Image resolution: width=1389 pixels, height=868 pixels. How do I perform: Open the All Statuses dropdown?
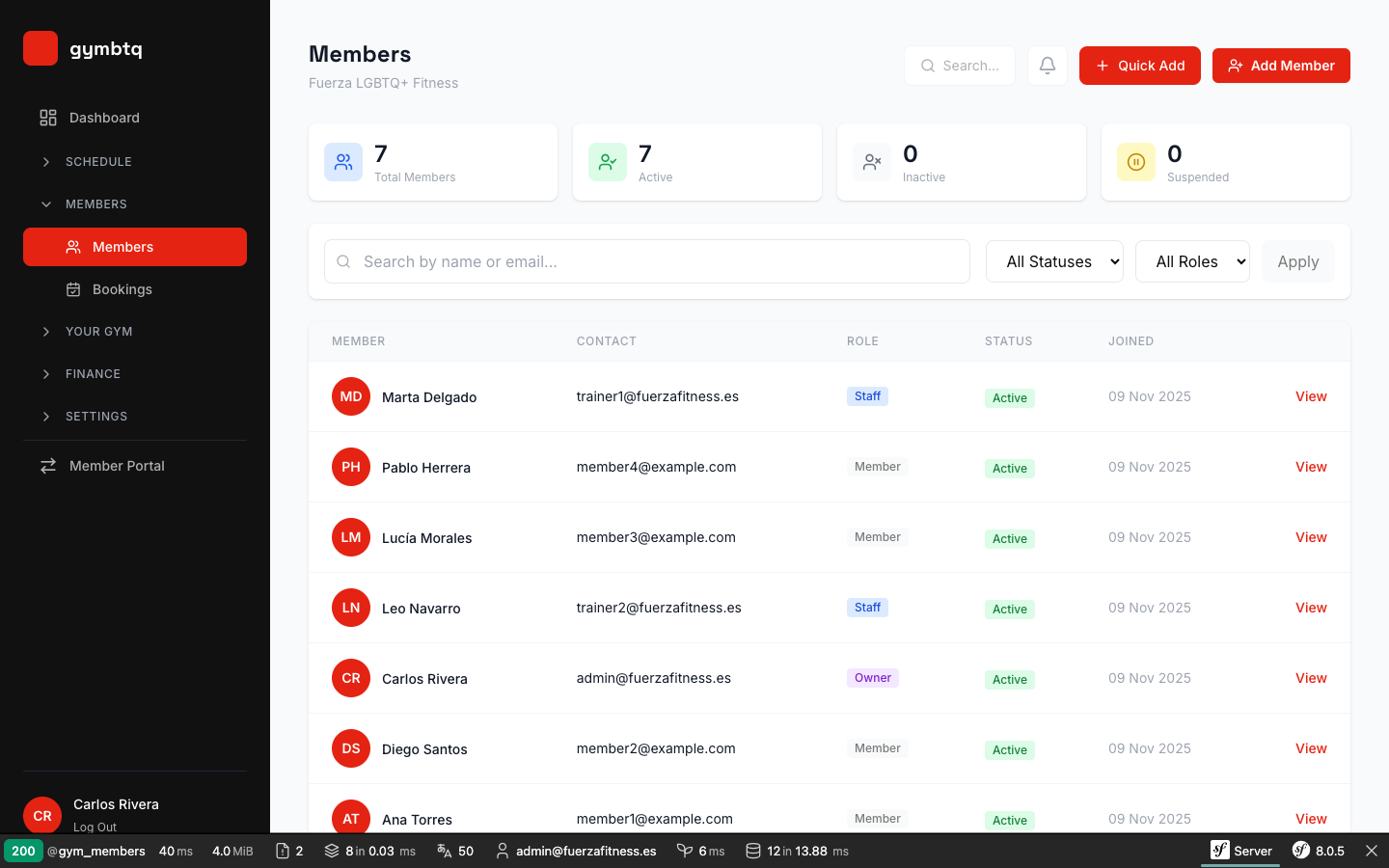(x=1054, y=261)
